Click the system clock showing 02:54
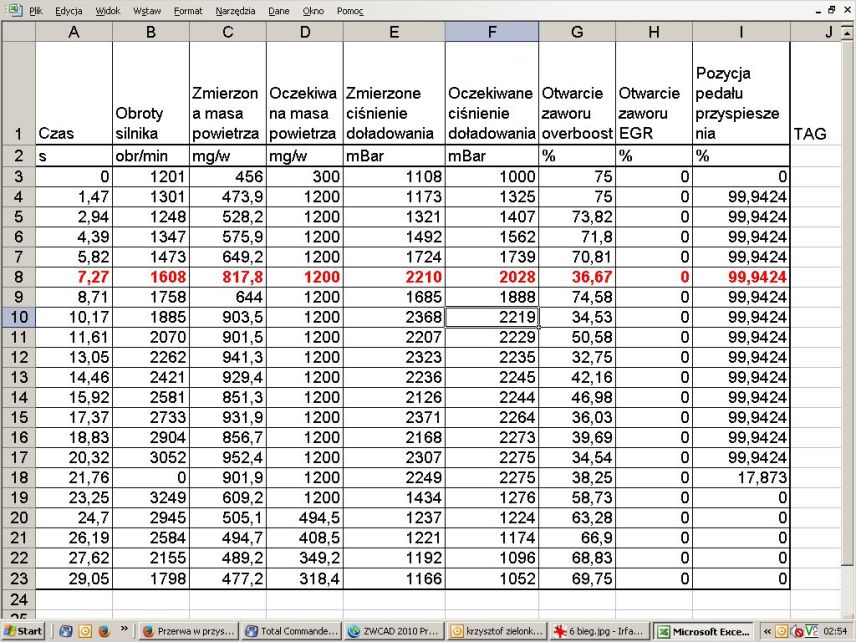The height and width of the screenshot is (642, 856). [x=835, y=632]
